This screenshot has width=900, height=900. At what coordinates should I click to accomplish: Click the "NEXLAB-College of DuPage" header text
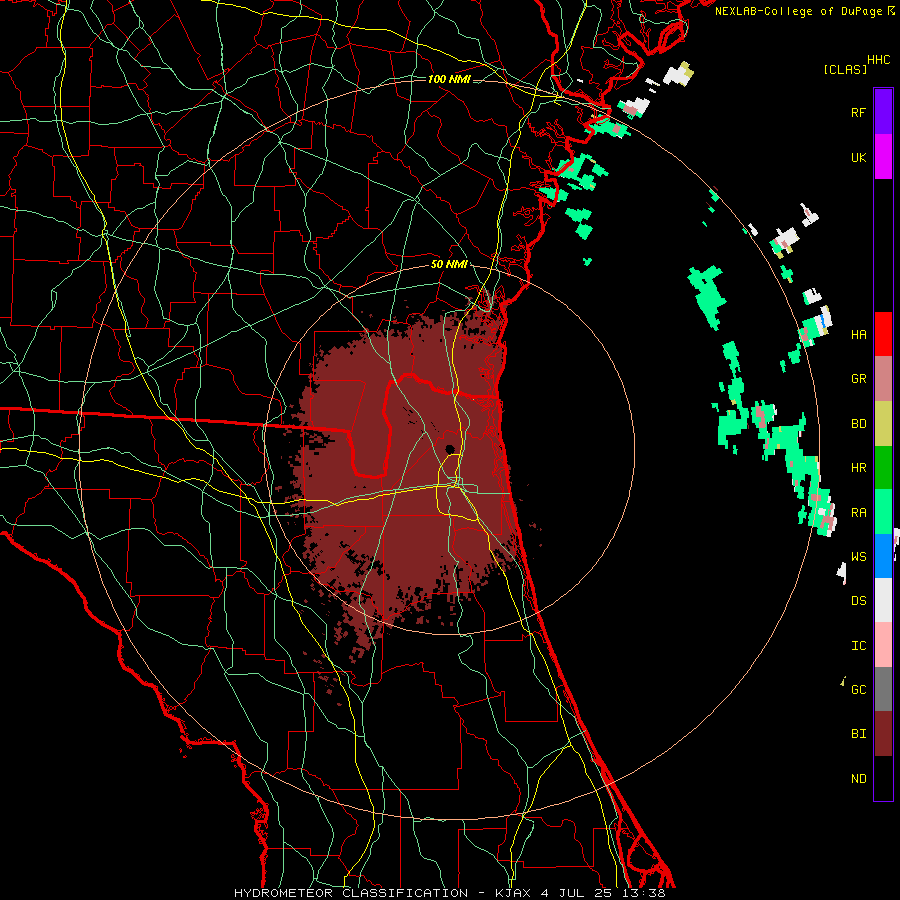tap(800, 11)
